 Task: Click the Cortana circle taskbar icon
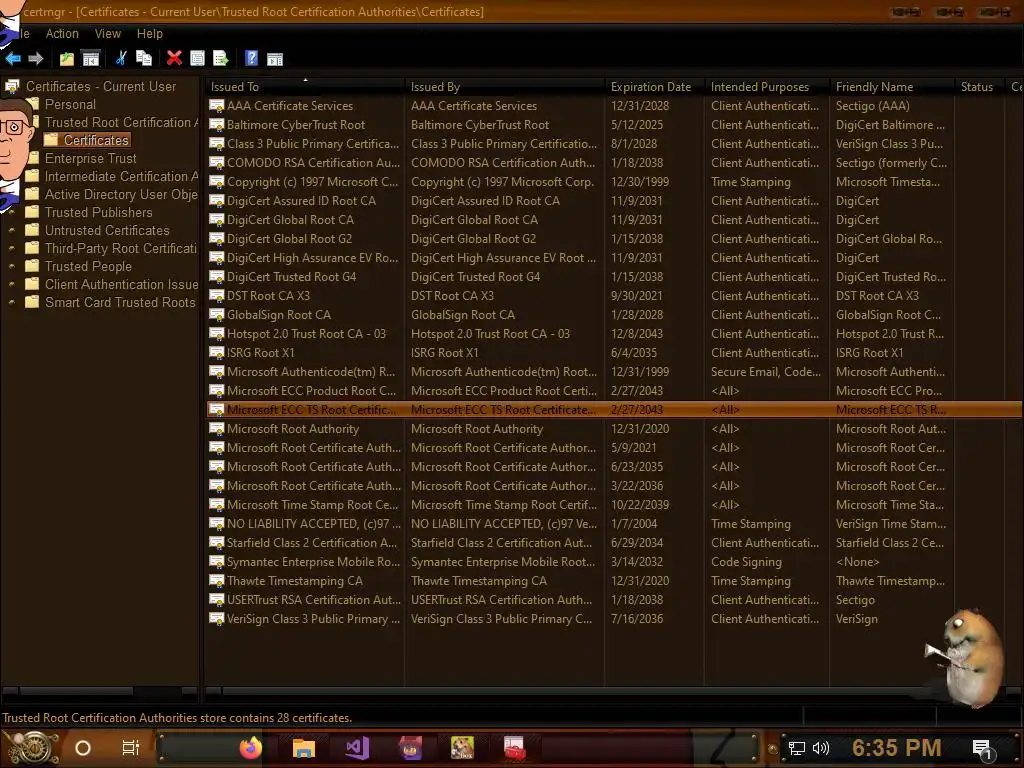(x=83, y=748)
